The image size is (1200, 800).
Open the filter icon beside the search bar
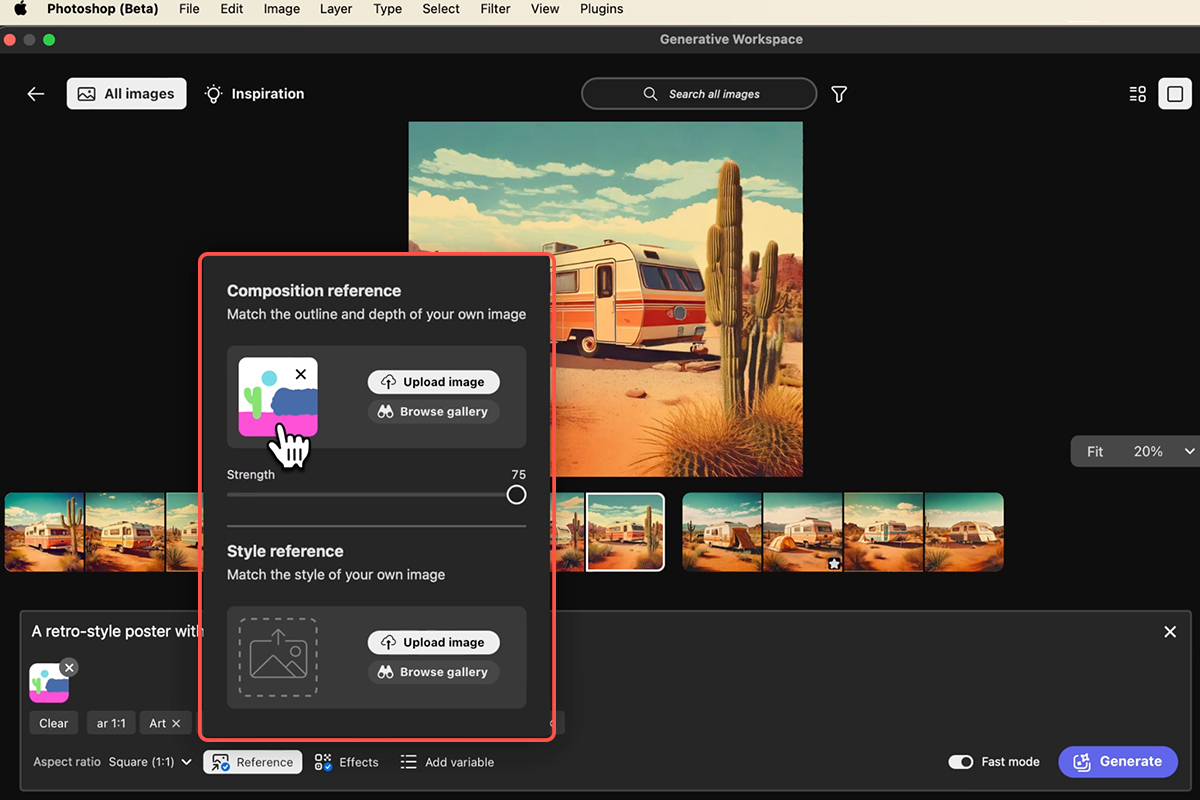[839, 93]
